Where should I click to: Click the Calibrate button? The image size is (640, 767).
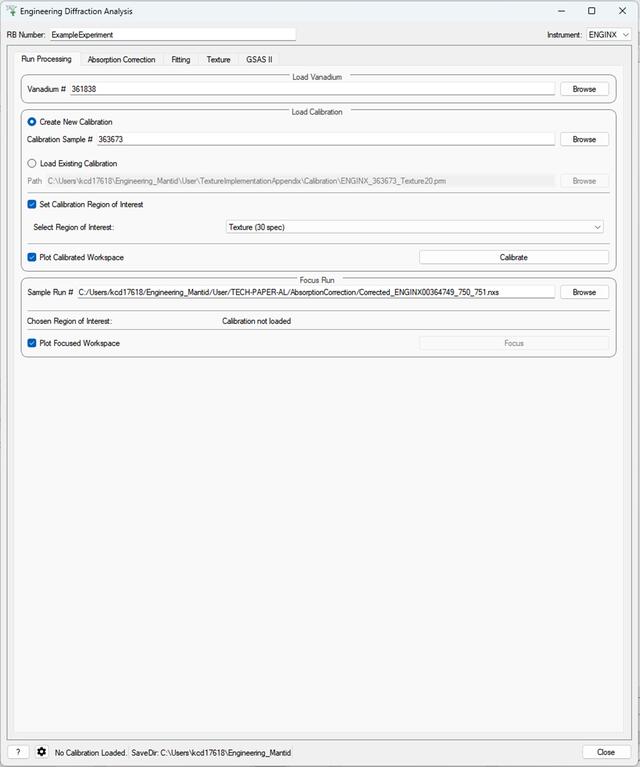point(514,257)
